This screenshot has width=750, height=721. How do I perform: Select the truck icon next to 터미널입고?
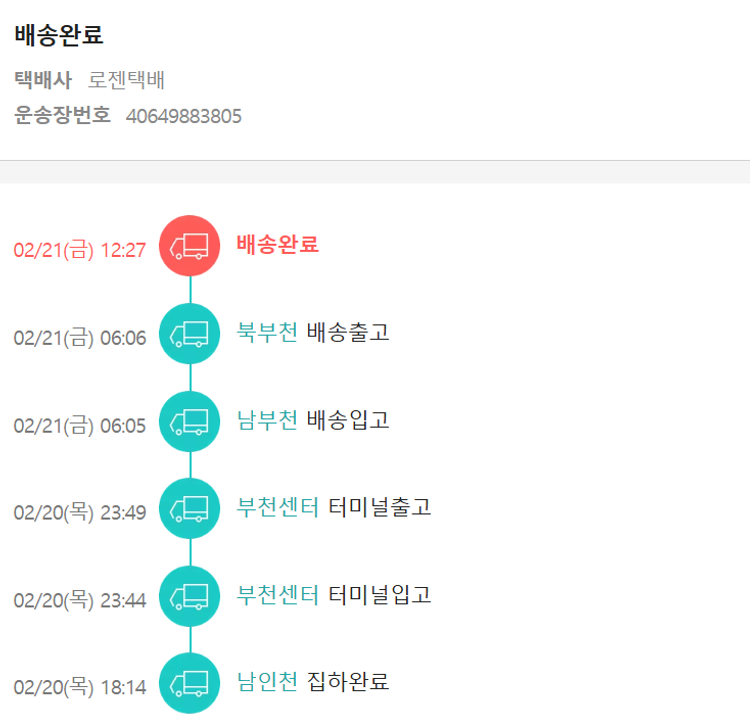[x=189, y=596]
